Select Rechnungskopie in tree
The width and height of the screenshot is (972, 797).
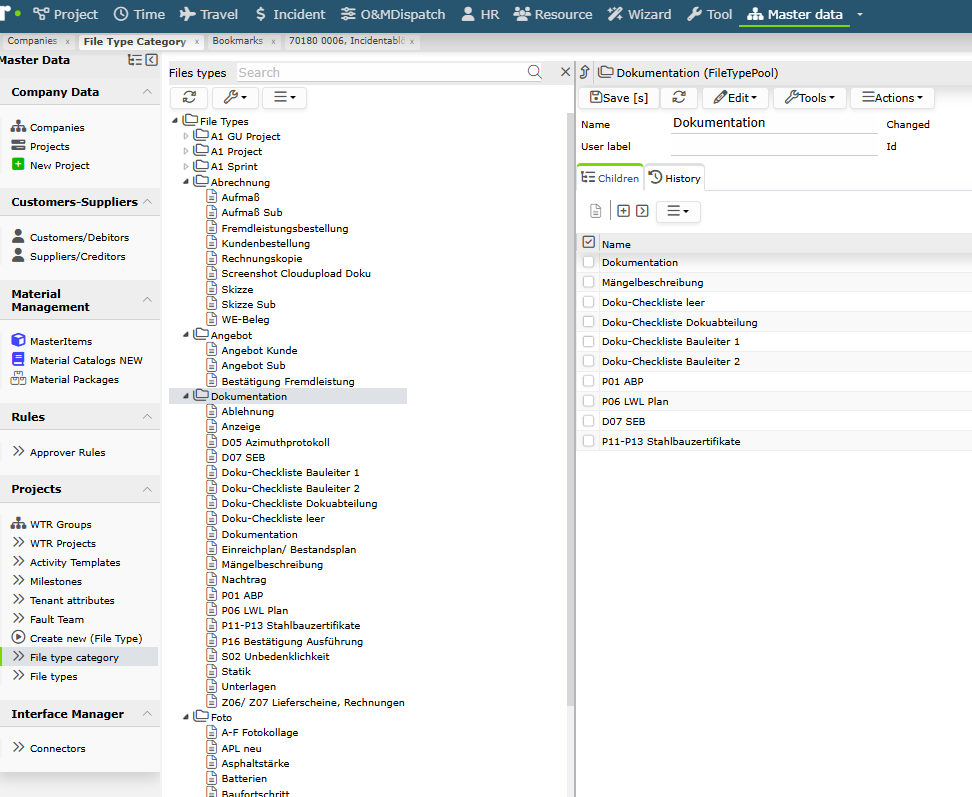click(x=262, y=258)
